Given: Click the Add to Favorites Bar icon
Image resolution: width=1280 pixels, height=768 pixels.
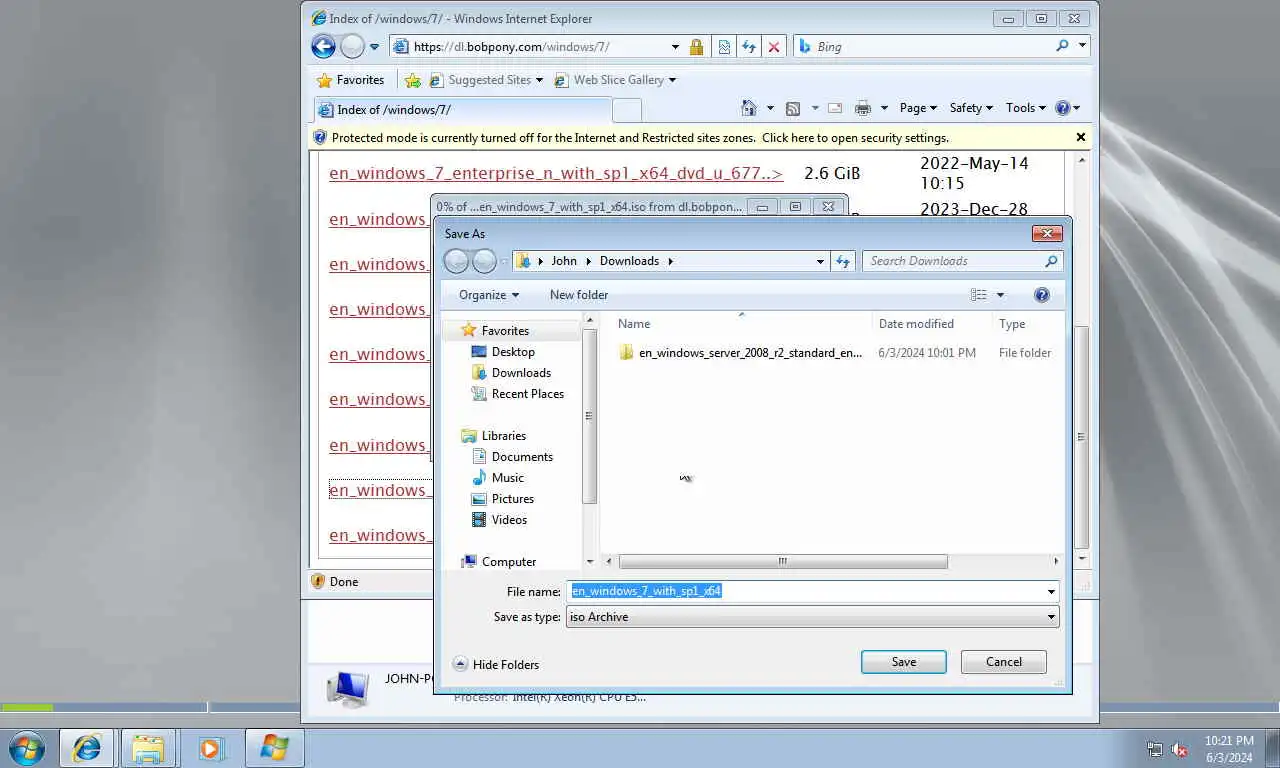Looking at the screenshot, I should tap(412, 80).
